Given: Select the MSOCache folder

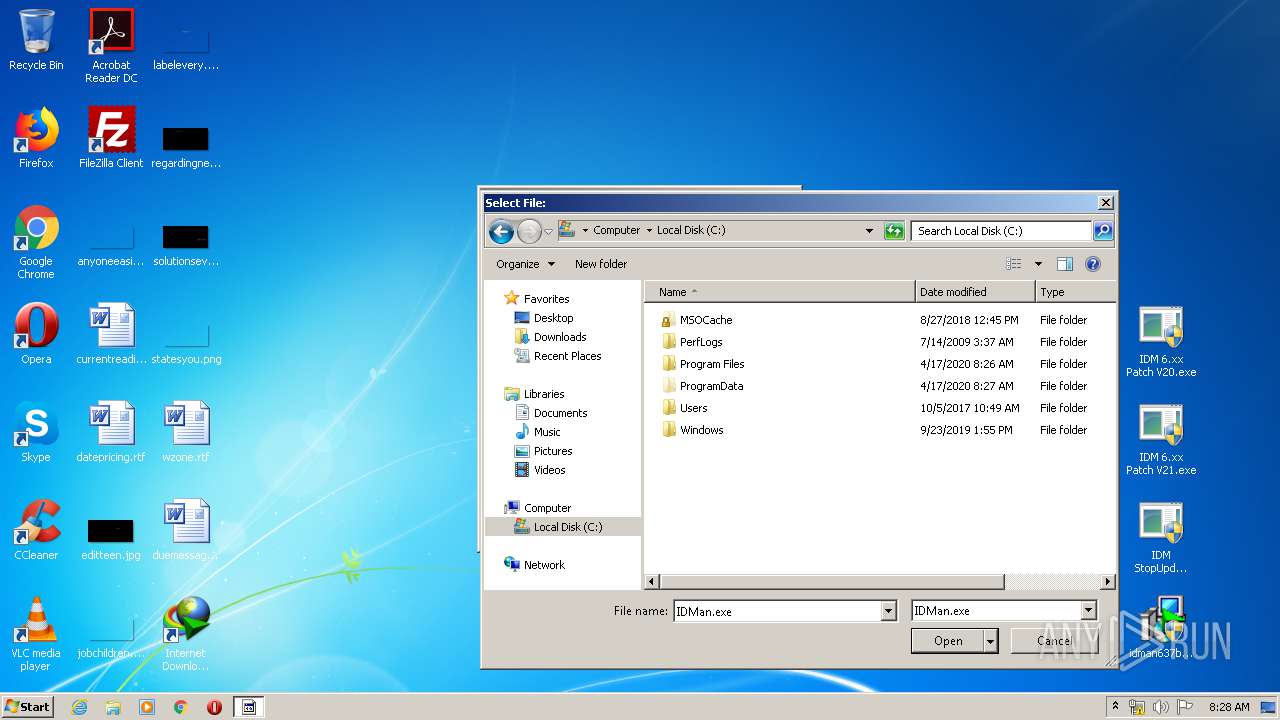Looking at the screenshot, I should click(705, 320).
